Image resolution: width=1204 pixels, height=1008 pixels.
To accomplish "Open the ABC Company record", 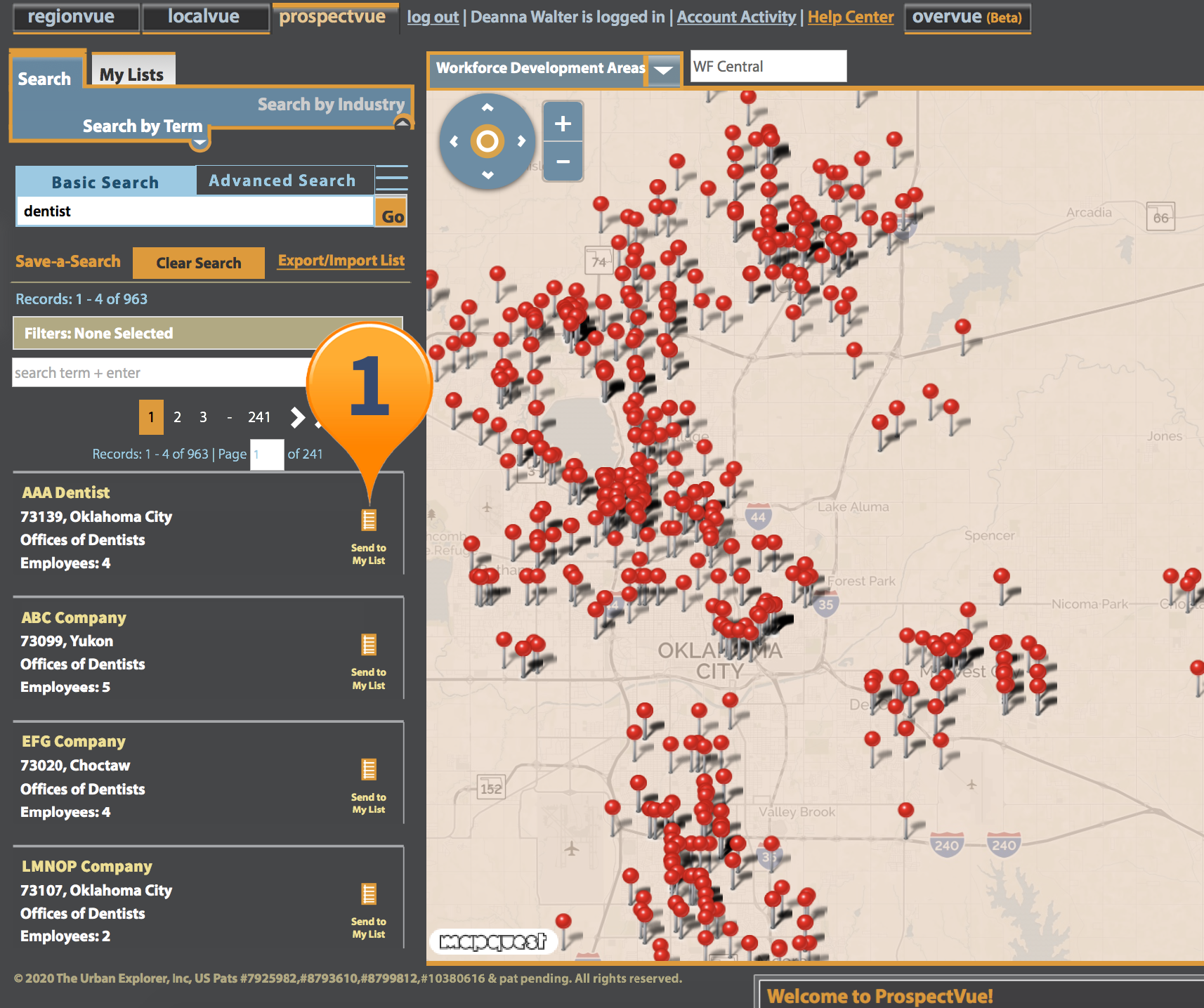I will click(x=74, y=617).
